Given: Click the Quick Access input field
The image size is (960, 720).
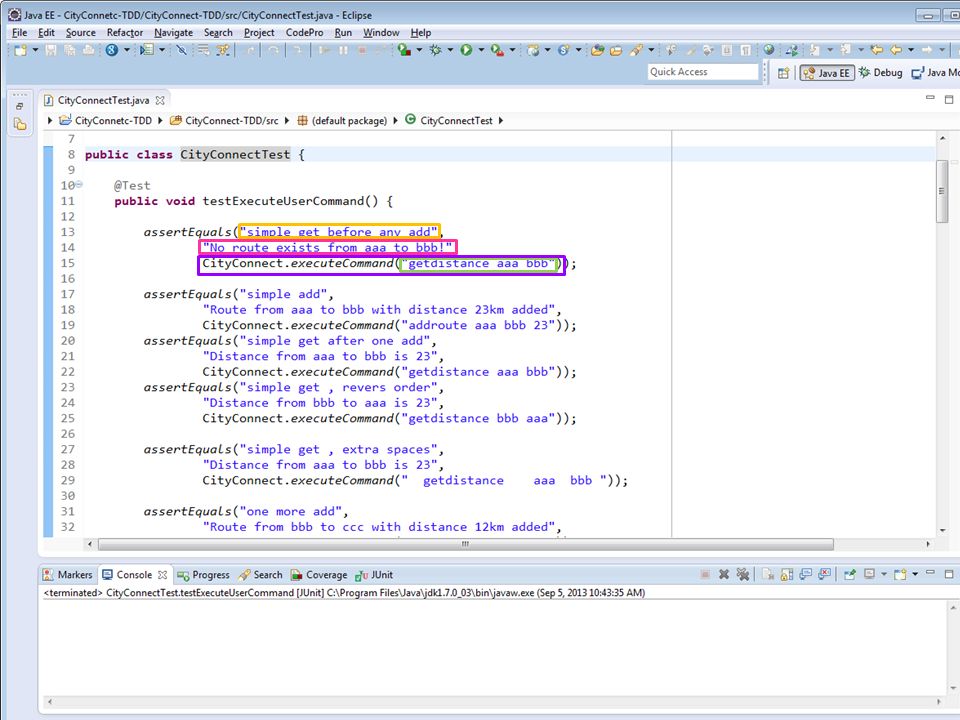Looking at the screenshot, I should 703,72.
